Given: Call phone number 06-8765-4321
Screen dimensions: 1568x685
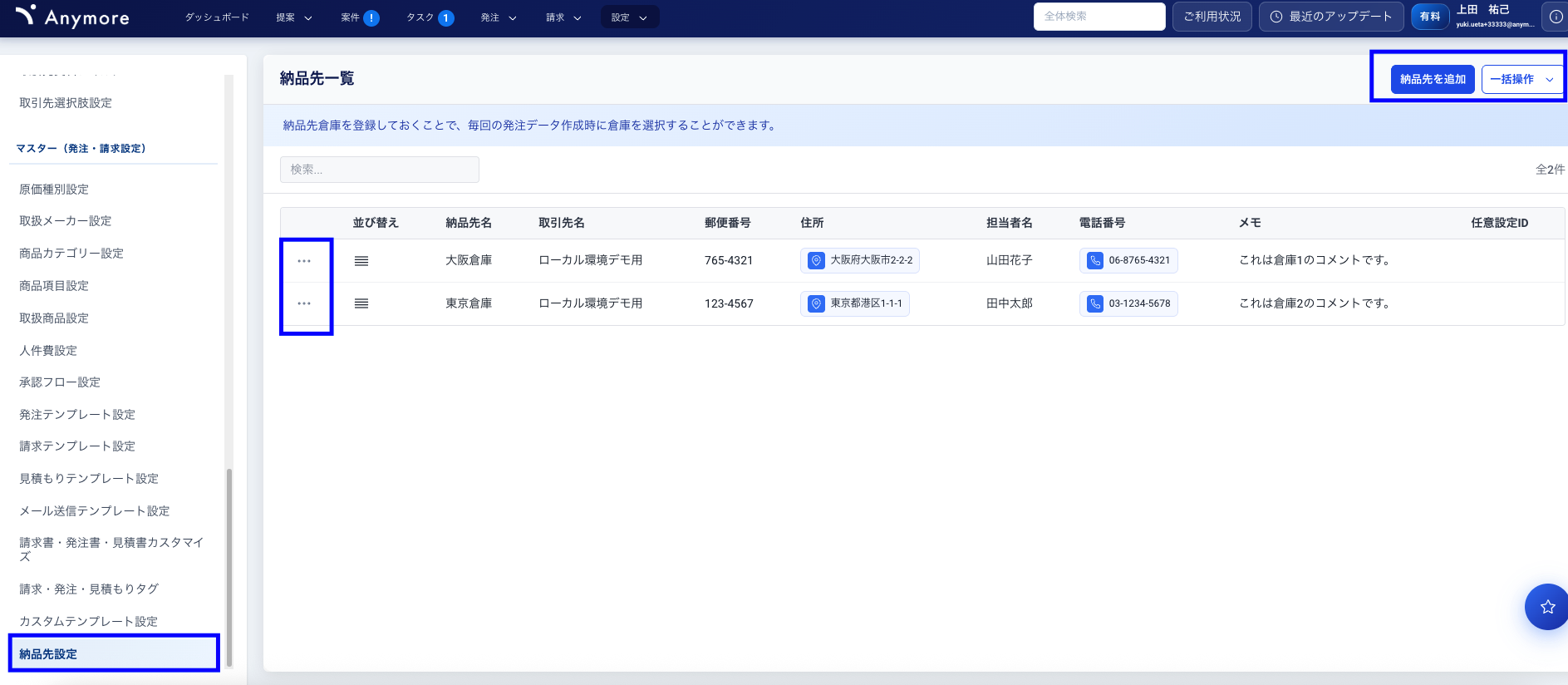Looking at the screenshot, I should click(x=1128, y=260).
